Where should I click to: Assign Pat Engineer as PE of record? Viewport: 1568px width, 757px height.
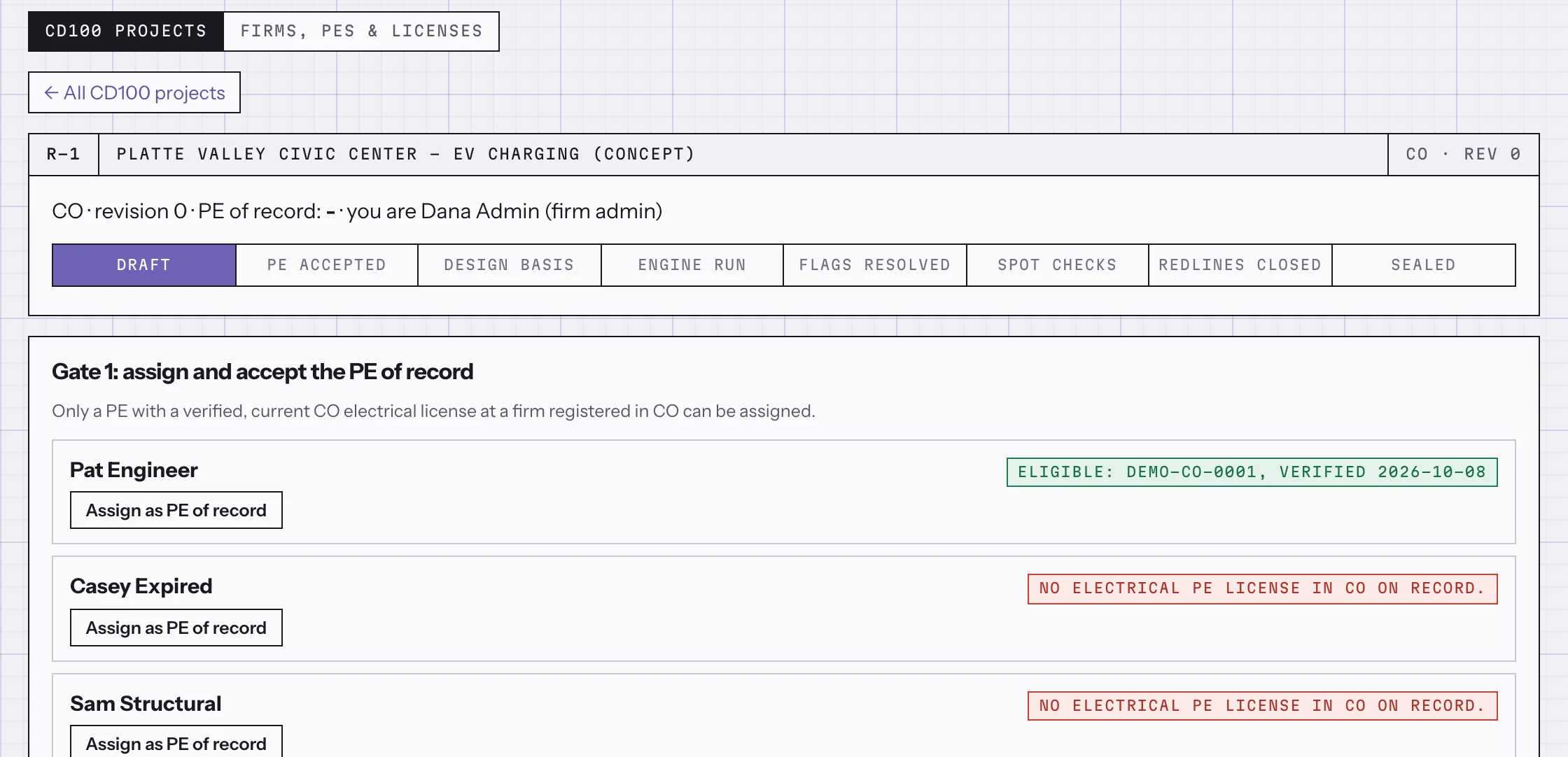point(176,510)
